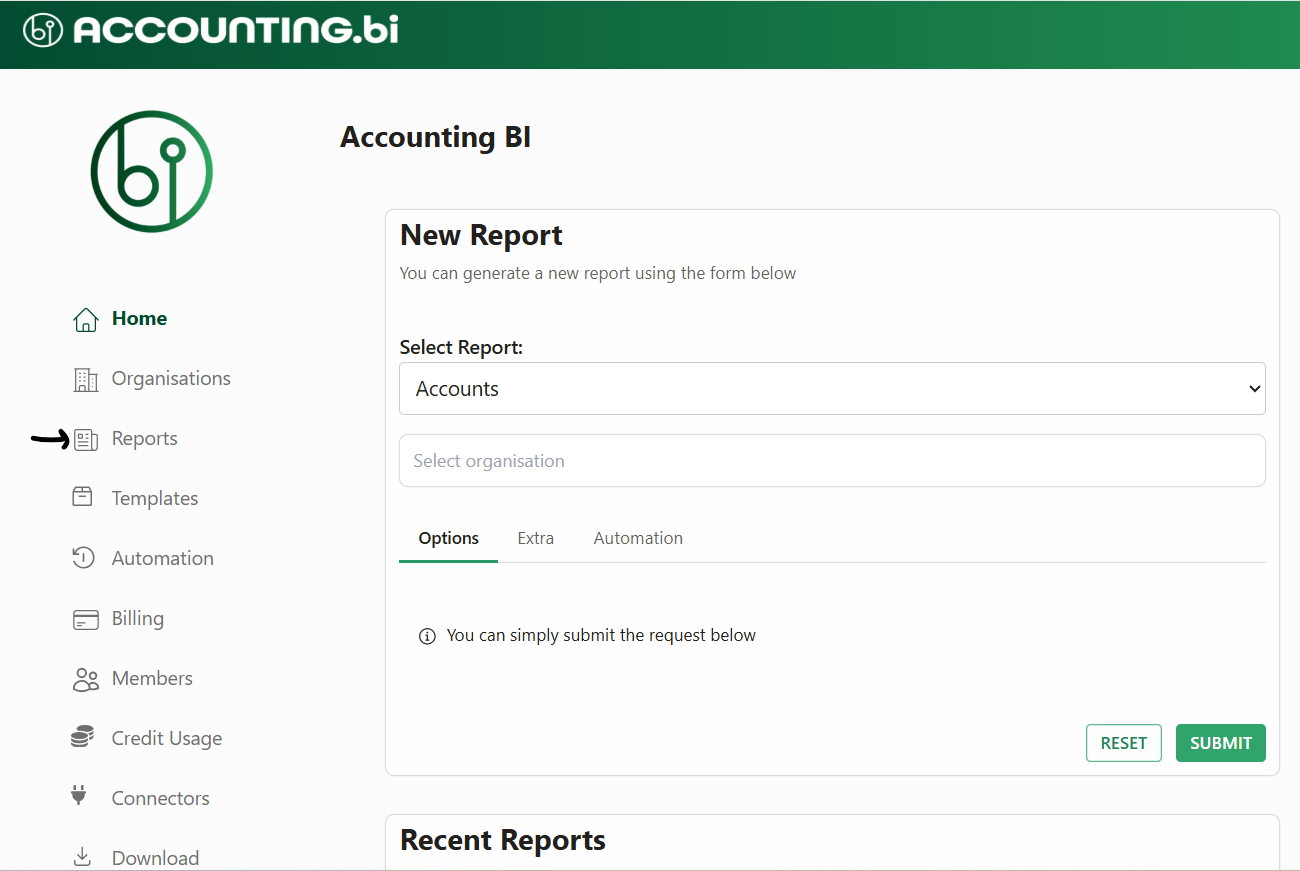Image resolution: width=1300 pixels, height=871 pixels.
Task: Click the Members people icon
Action: tap(86, 679)
